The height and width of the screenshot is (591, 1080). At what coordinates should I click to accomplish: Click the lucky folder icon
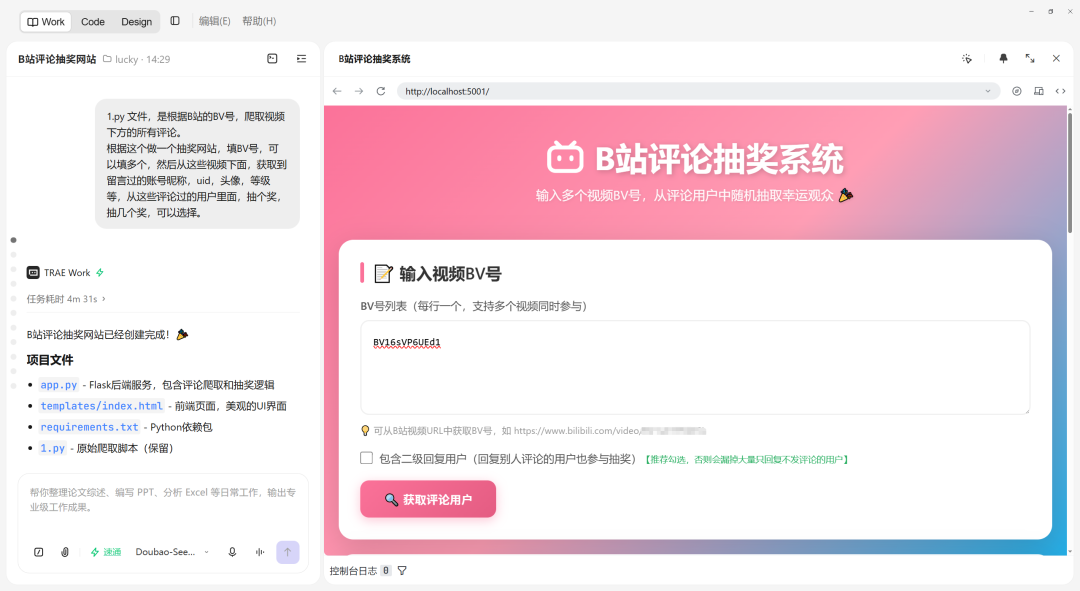tap(107, 59)
